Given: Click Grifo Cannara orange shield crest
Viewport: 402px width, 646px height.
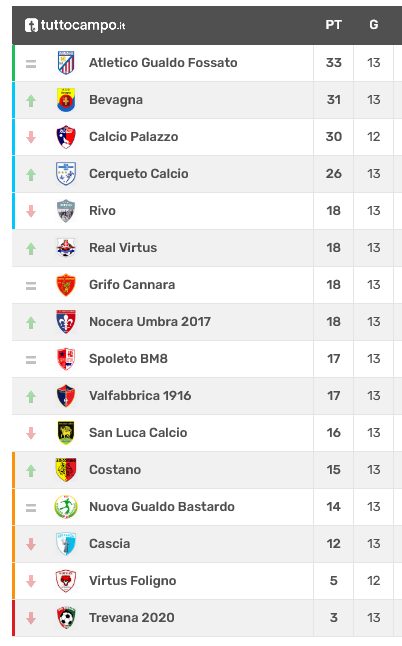Looking at the screenshot, I should point(66,285).
